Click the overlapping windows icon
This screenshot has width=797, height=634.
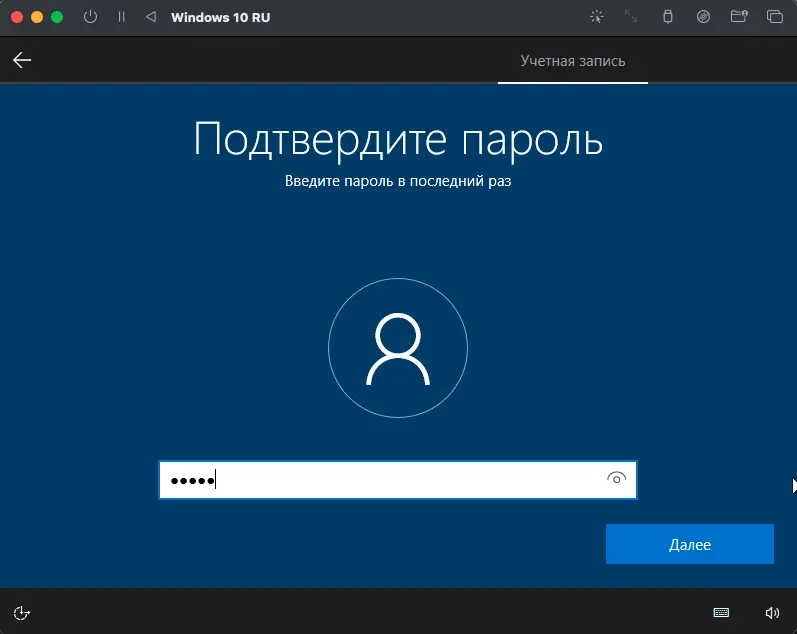click(x=775, y=17)
